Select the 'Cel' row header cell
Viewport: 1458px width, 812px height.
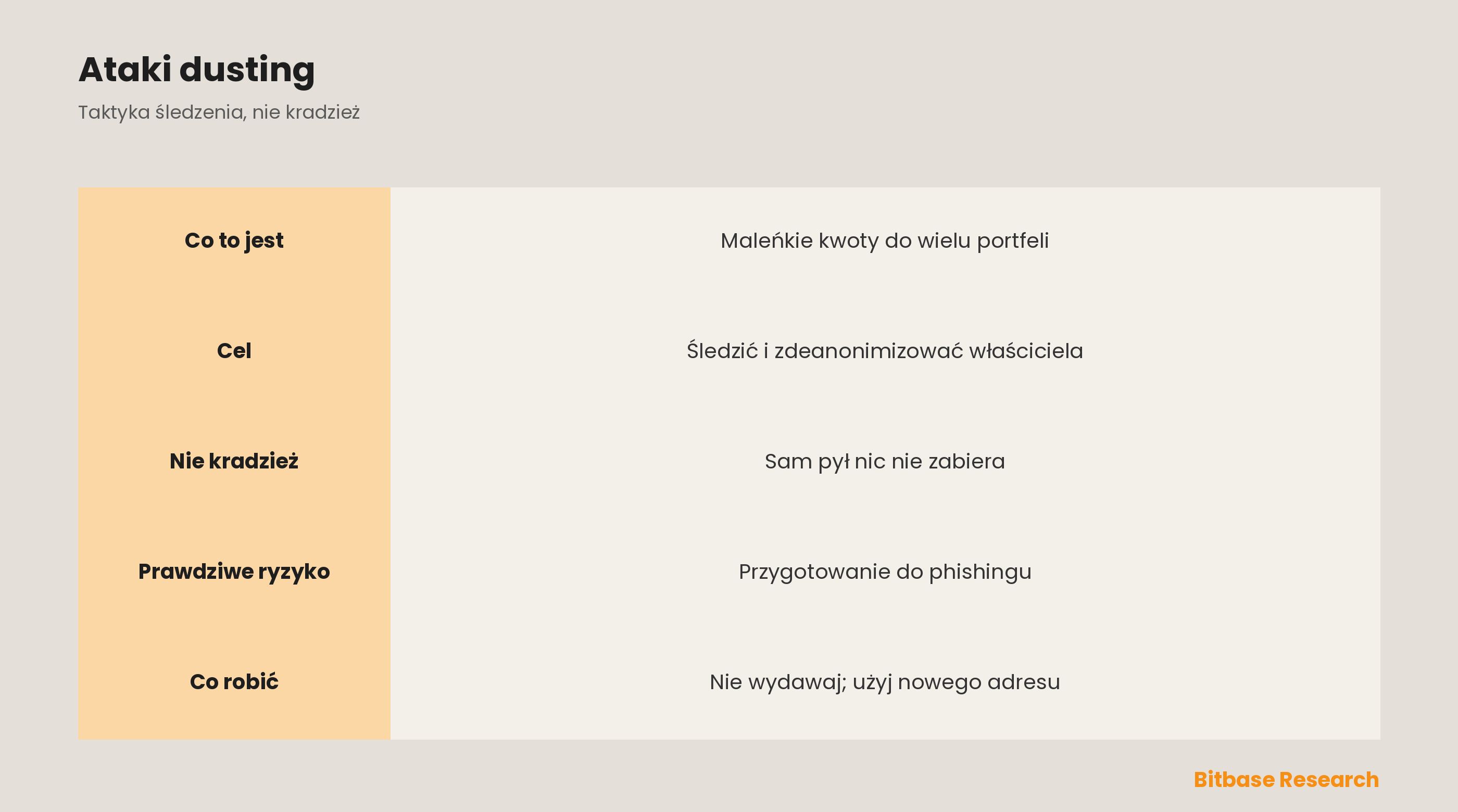[x=234, y=351]
